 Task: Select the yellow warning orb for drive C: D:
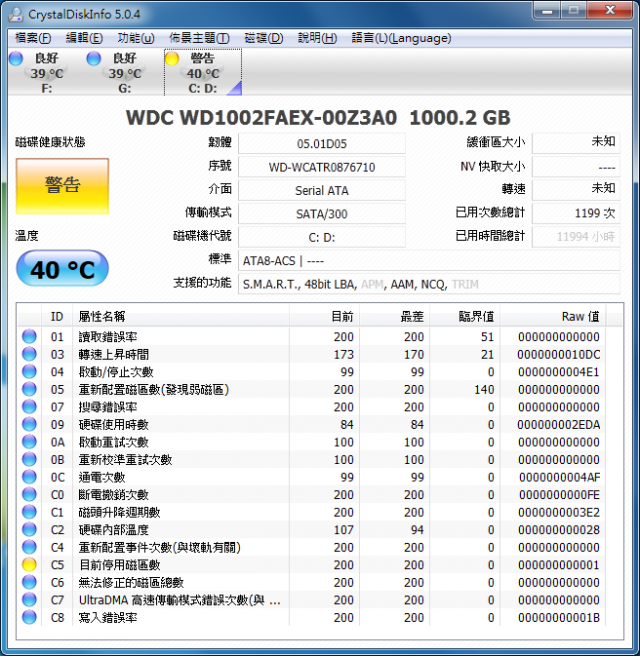(171, 58)
